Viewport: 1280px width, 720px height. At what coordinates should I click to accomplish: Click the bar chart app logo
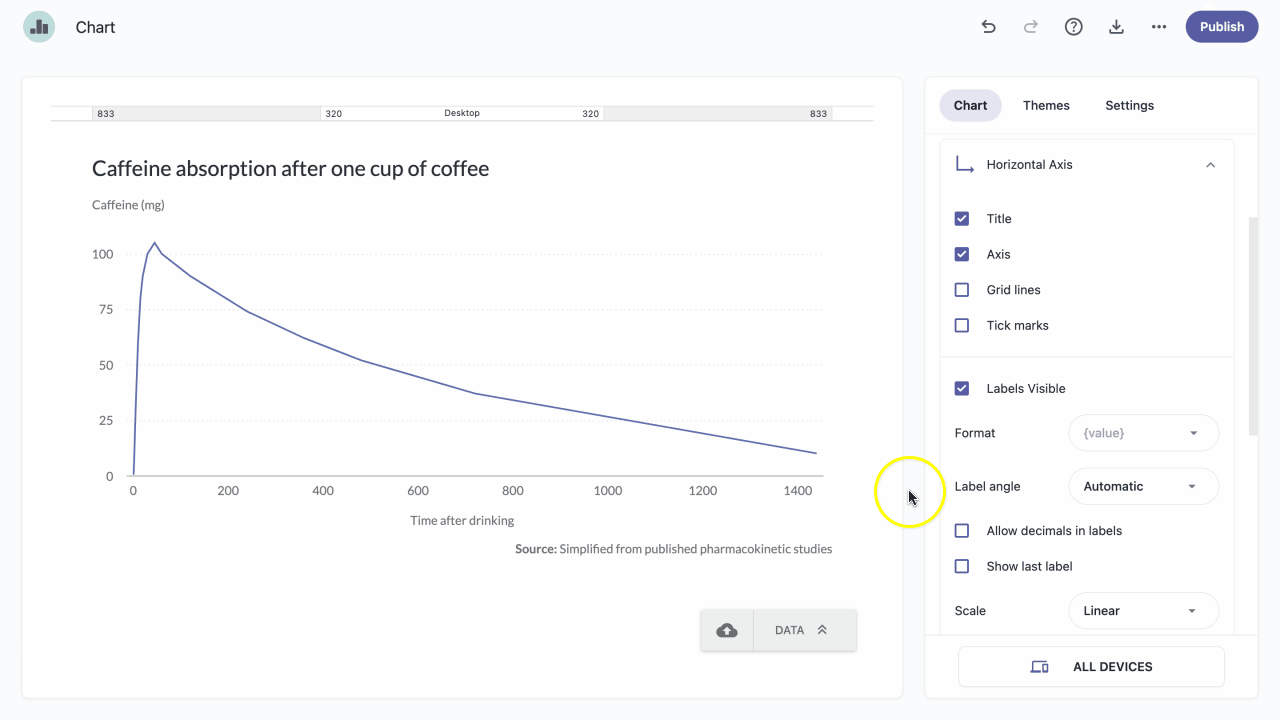coord(39,27)
